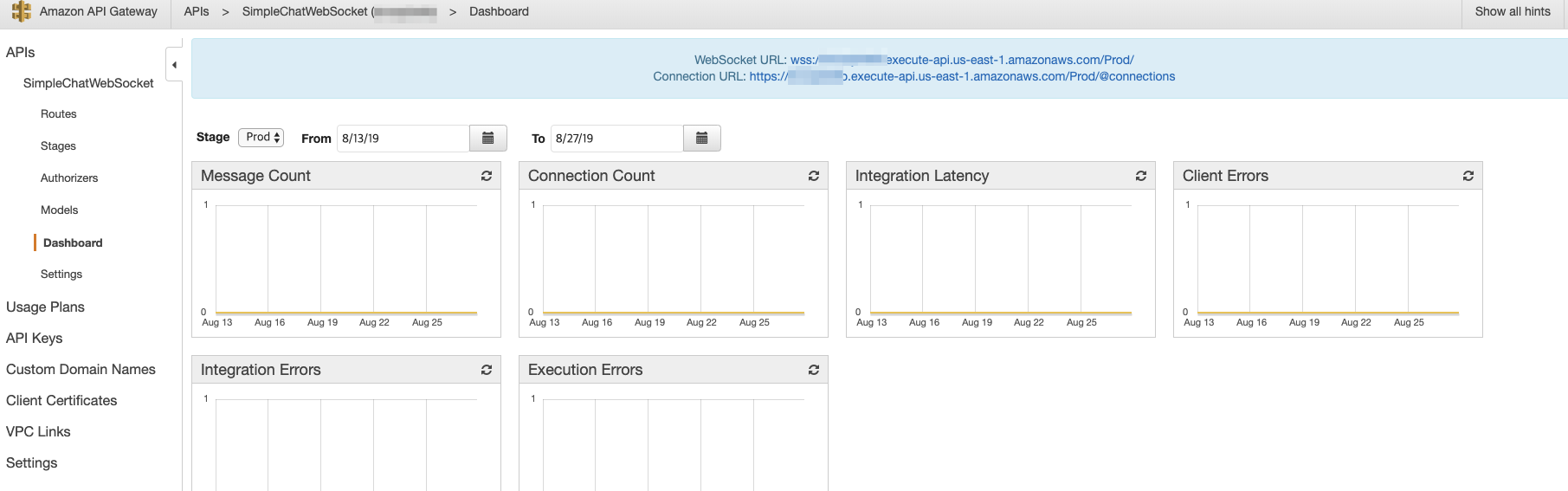Image resolution: width=1568 pixels, height=491 pixels.
Task: Refresh the Integration Errors chart
Action: pos(487,370)
